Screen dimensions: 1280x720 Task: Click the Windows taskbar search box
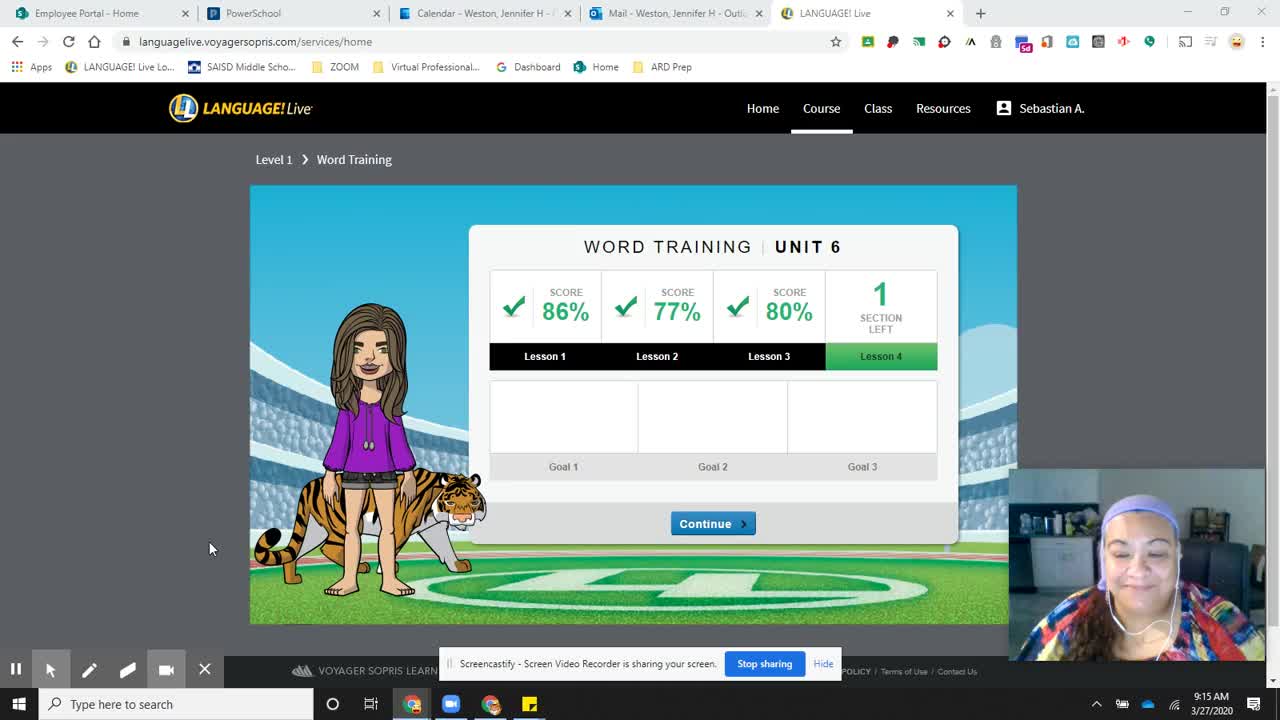coord(177,704)
